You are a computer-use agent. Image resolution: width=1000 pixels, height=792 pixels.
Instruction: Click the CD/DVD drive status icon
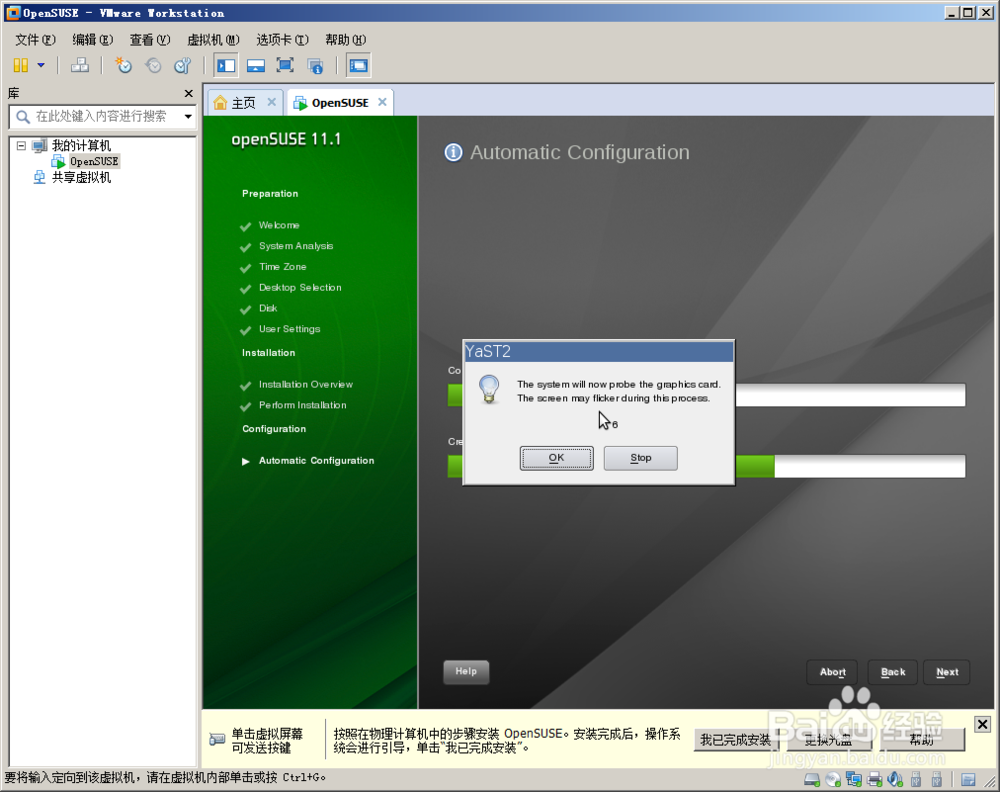pos(833,779)
